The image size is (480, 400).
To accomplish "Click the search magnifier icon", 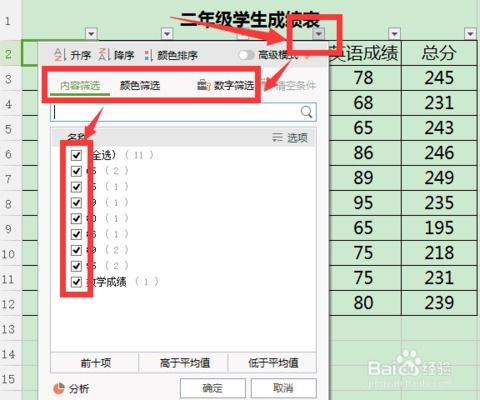I will pos(306,112).
